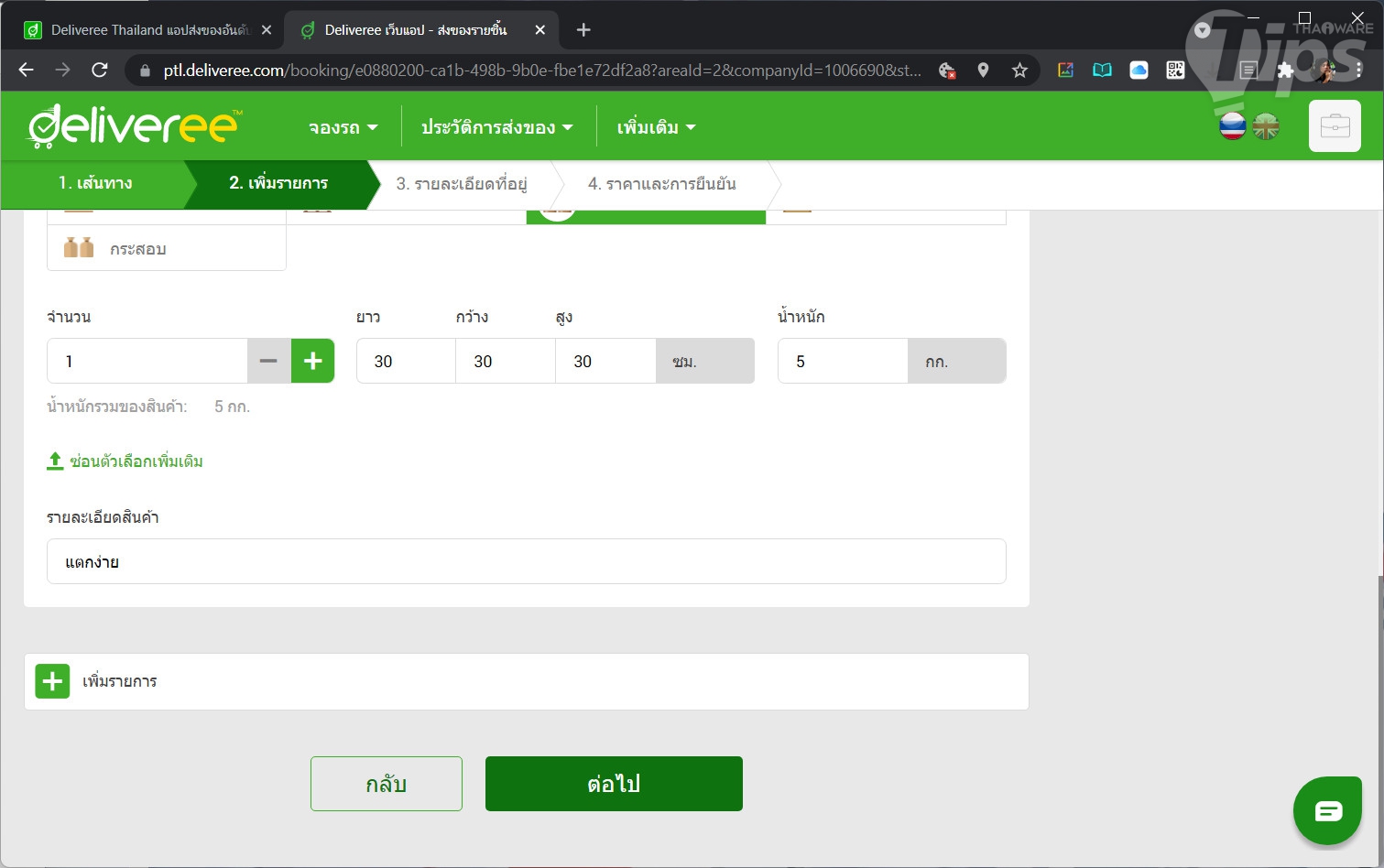
Task: Open the Chrome three-dot menu
Action: (1358, 71)
